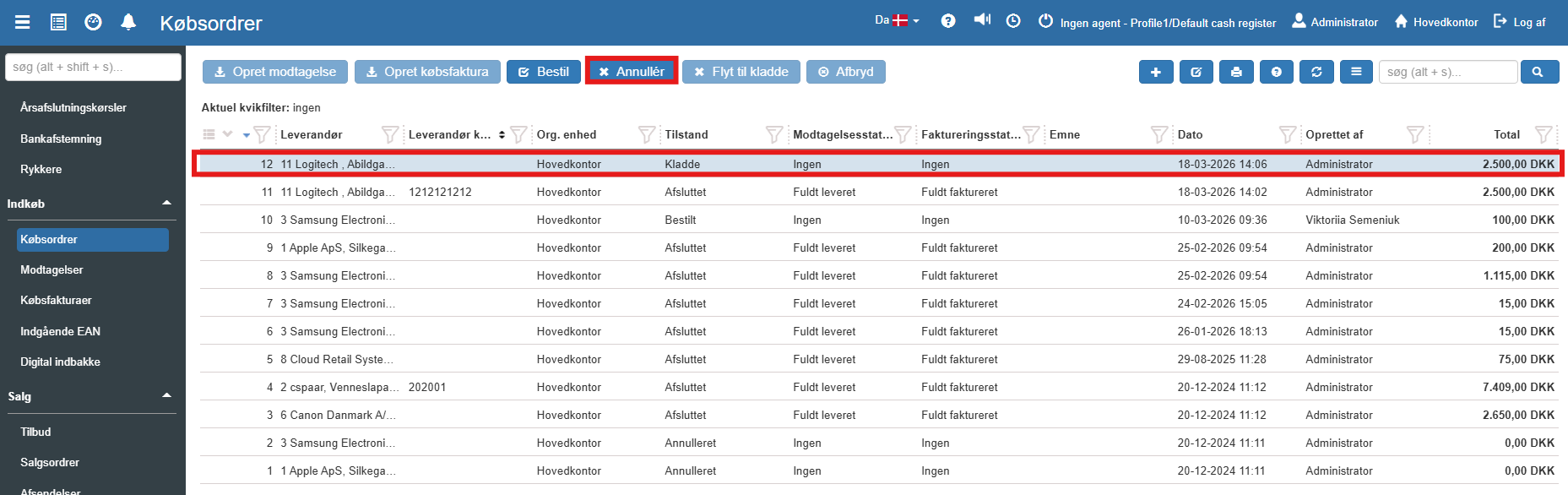Refresh the purchase order list
This screenshot has width=1568, height=495.
click(x=1316, y=72)
